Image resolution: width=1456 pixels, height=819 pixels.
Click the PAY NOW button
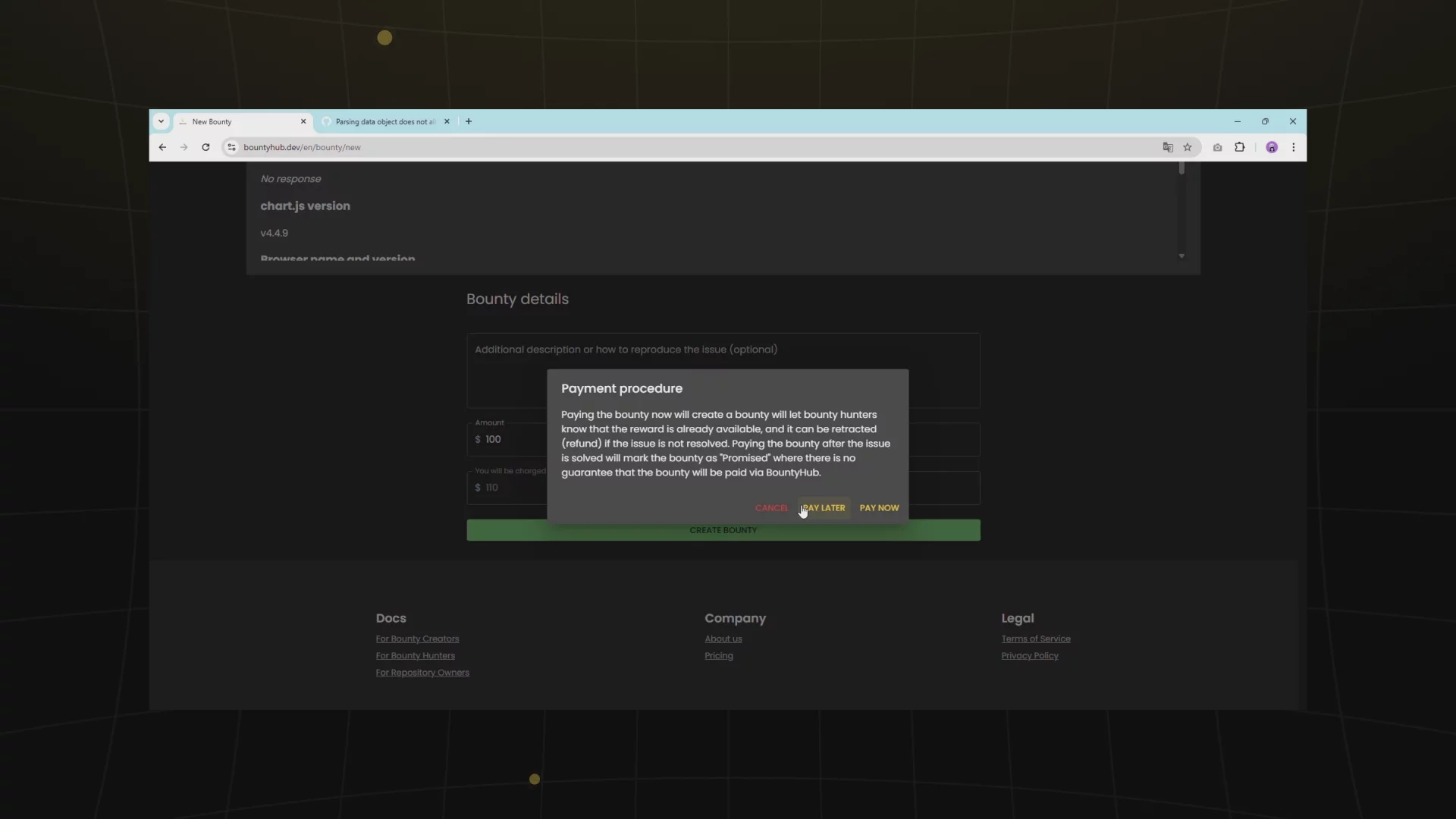click(x=879, y=508)
